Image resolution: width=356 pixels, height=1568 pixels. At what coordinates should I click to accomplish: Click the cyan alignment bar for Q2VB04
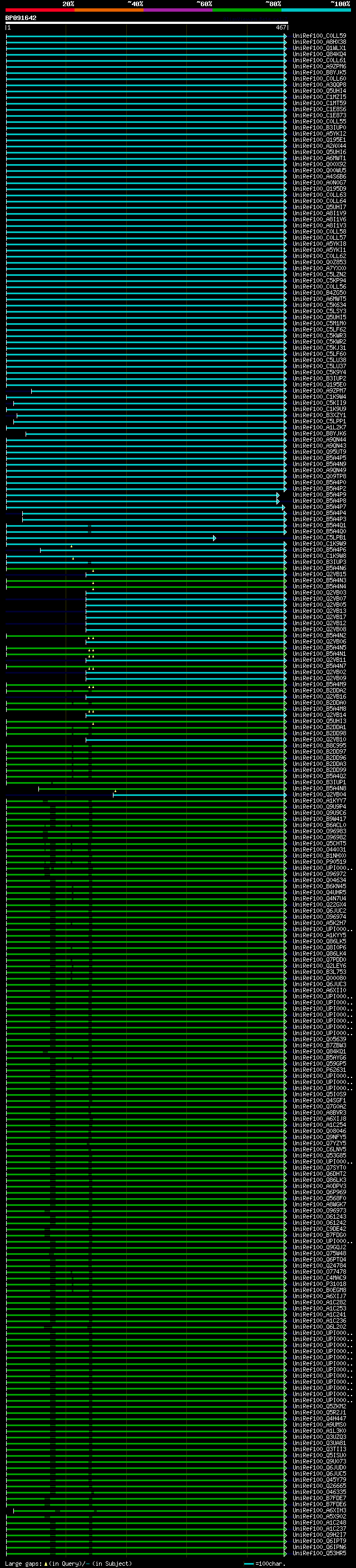200,795
